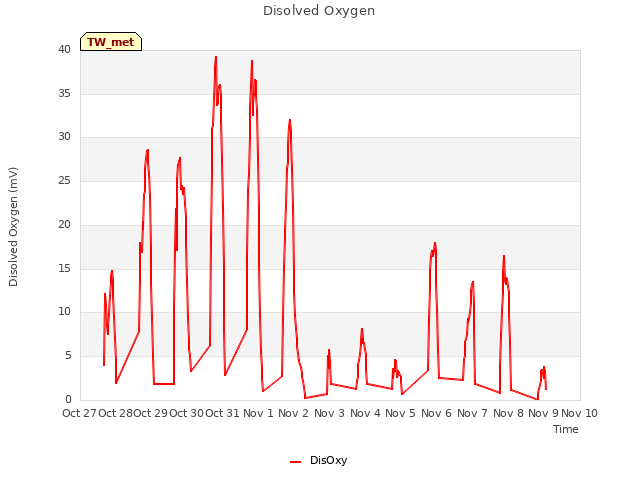
Task: Click the y-axis tick label 10
Action: click(64, 312)
